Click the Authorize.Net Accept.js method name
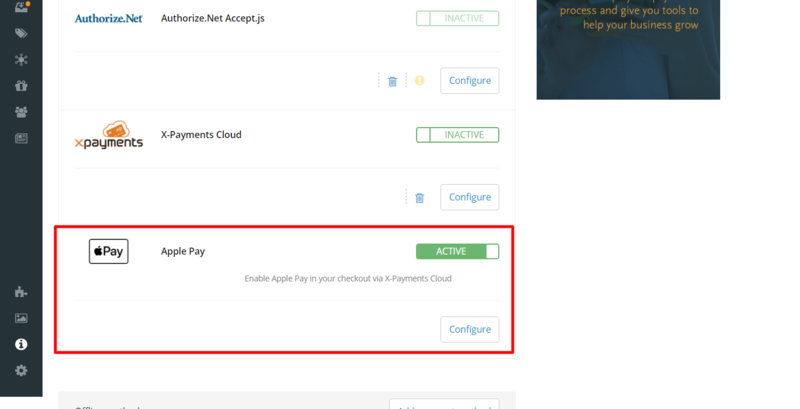The width and height of the screenshot is (800, 409). coord(213,18)
